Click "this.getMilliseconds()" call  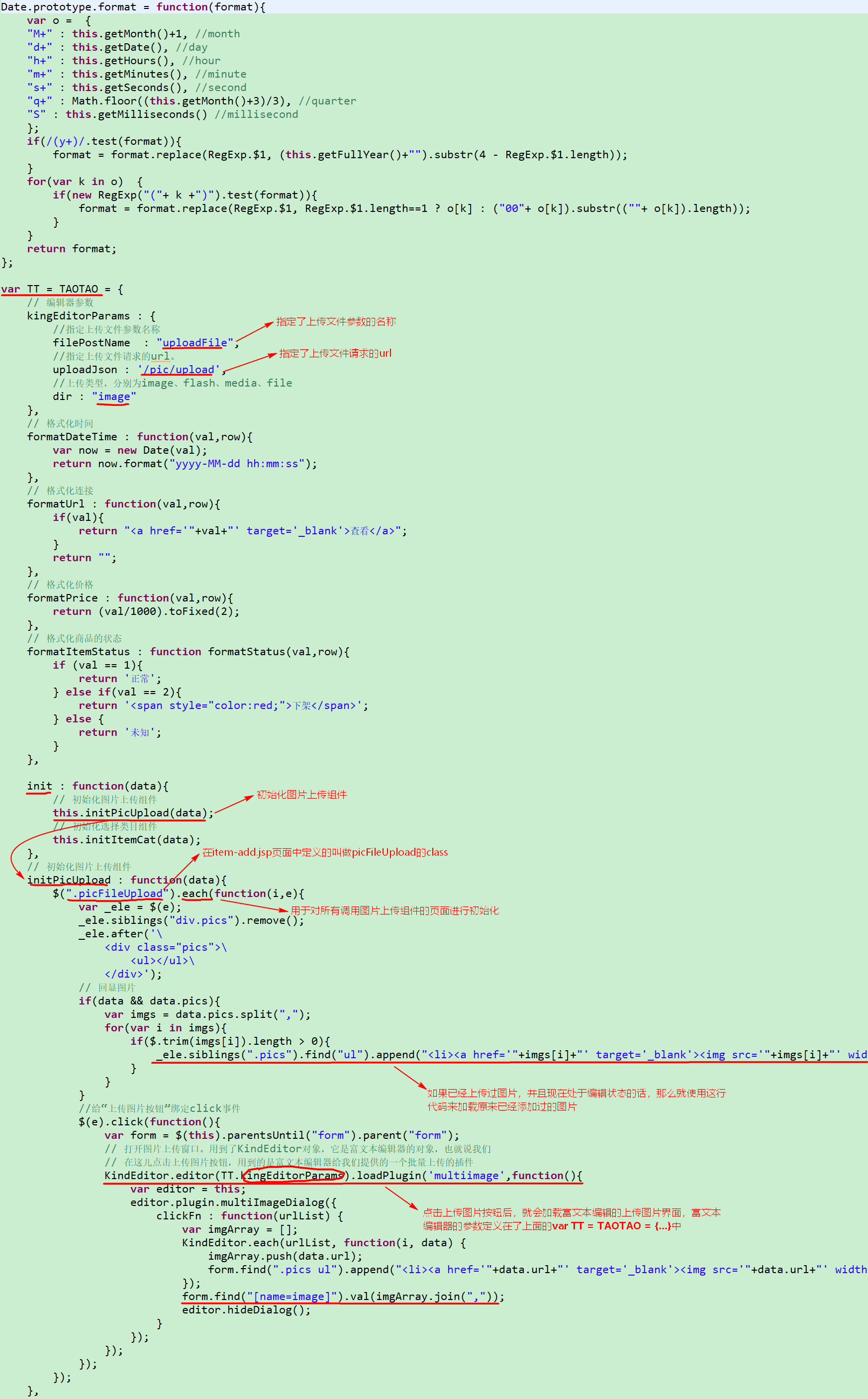(x=137, y=114)
